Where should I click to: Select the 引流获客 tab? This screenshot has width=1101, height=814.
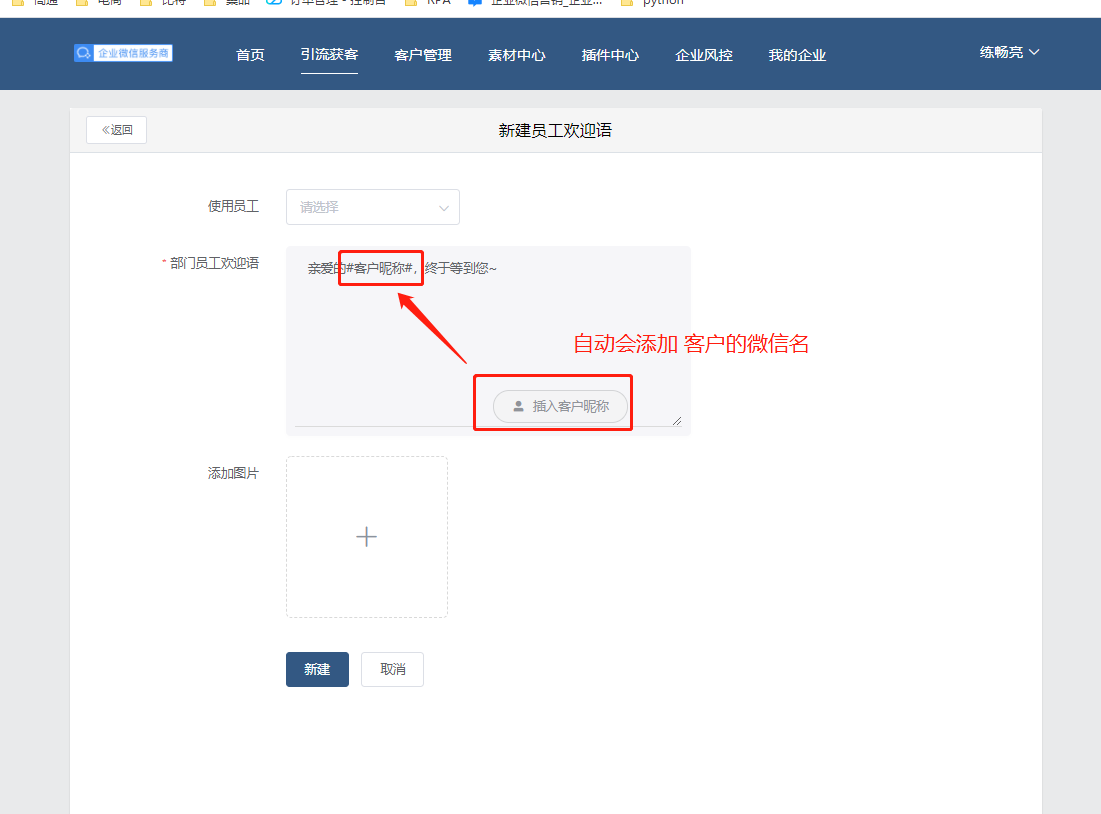(329, 55)
